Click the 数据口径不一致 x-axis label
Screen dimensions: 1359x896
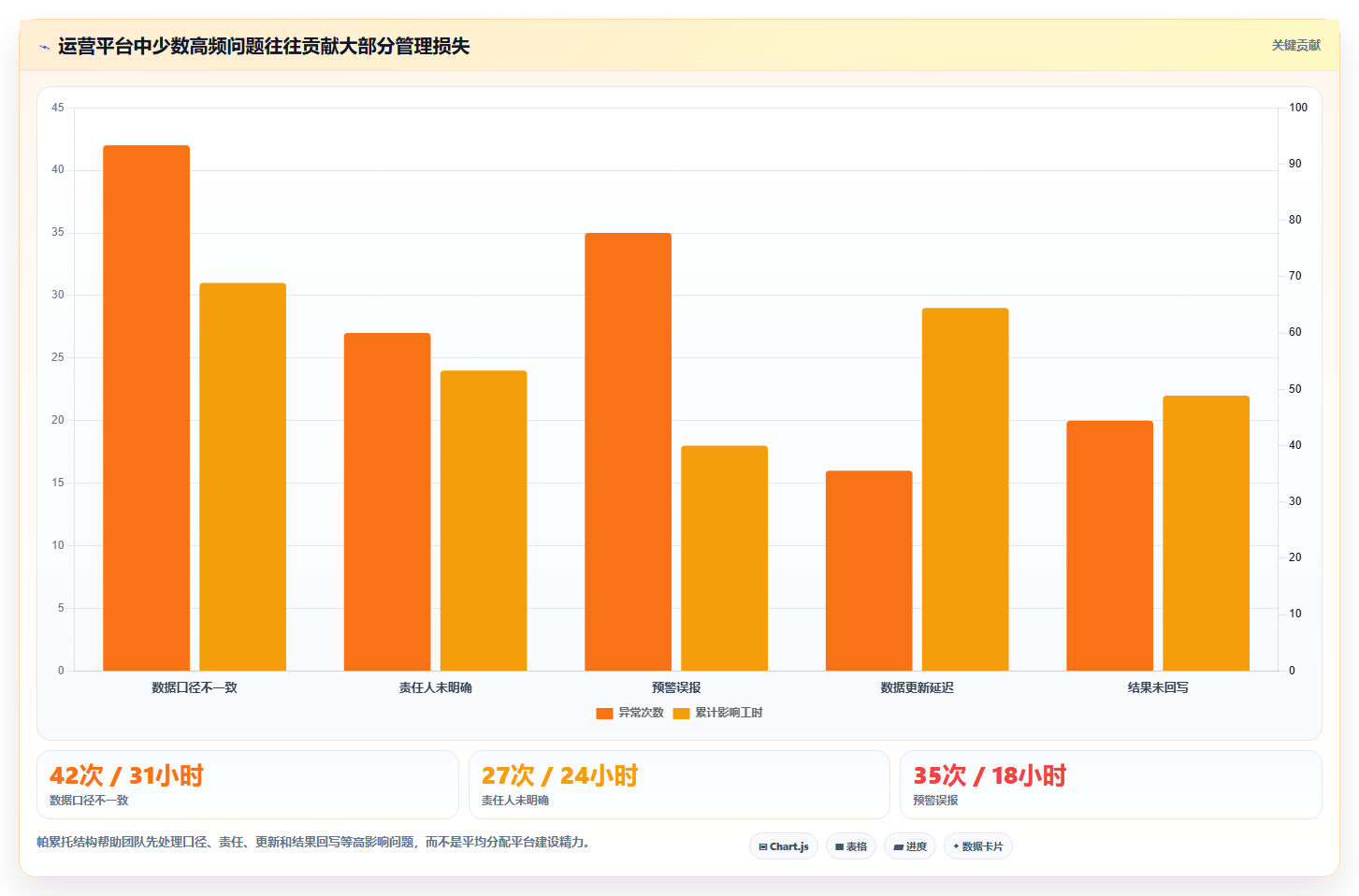tap(195, 687)
